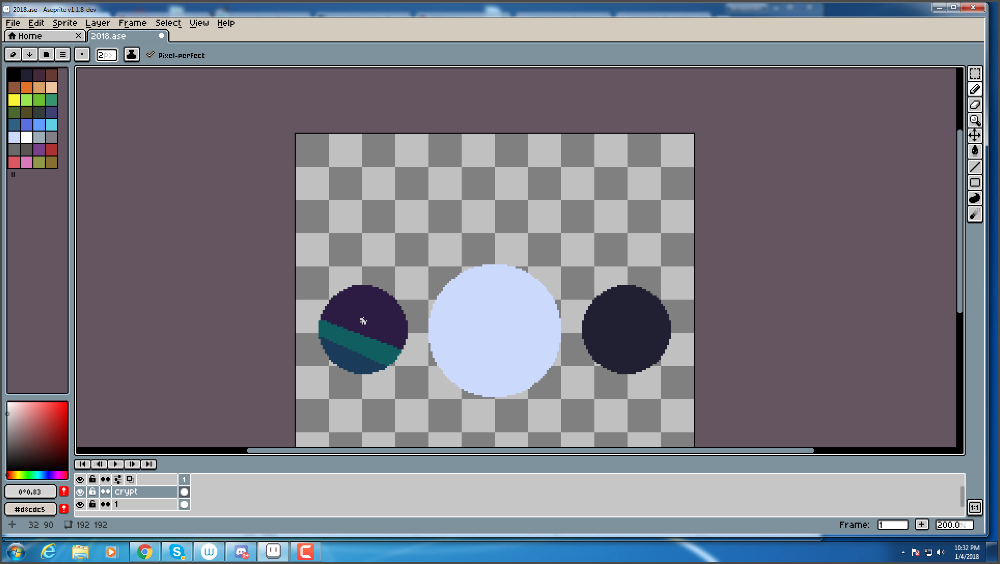1000x564 pixels.
Task: Hide the crypt layer
Action: pyautogui.click(x=80, y=492)
